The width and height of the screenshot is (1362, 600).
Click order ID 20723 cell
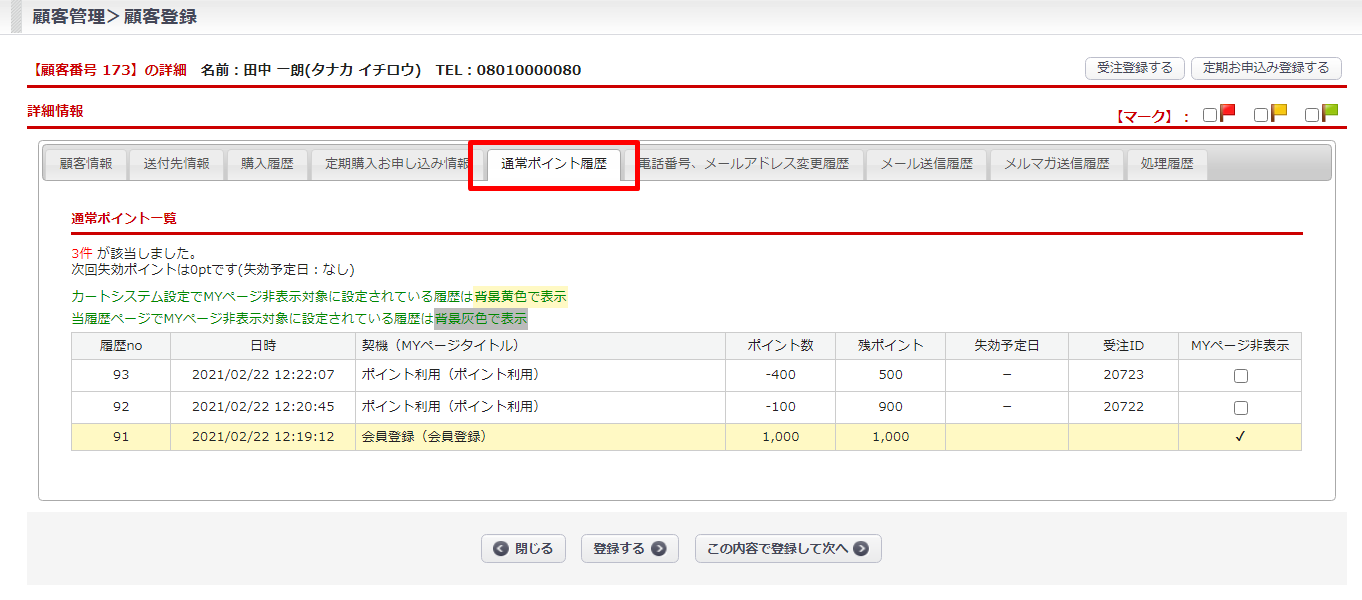coord(1124,375)
